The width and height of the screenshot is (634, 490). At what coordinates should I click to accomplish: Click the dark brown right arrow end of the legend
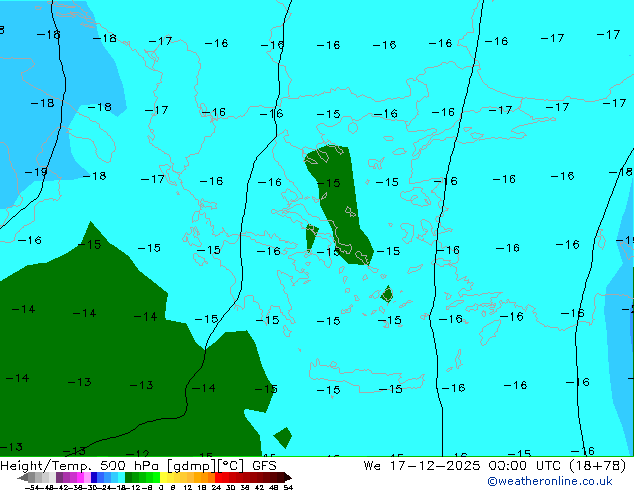pyautogui.click(x=287, y=478)
